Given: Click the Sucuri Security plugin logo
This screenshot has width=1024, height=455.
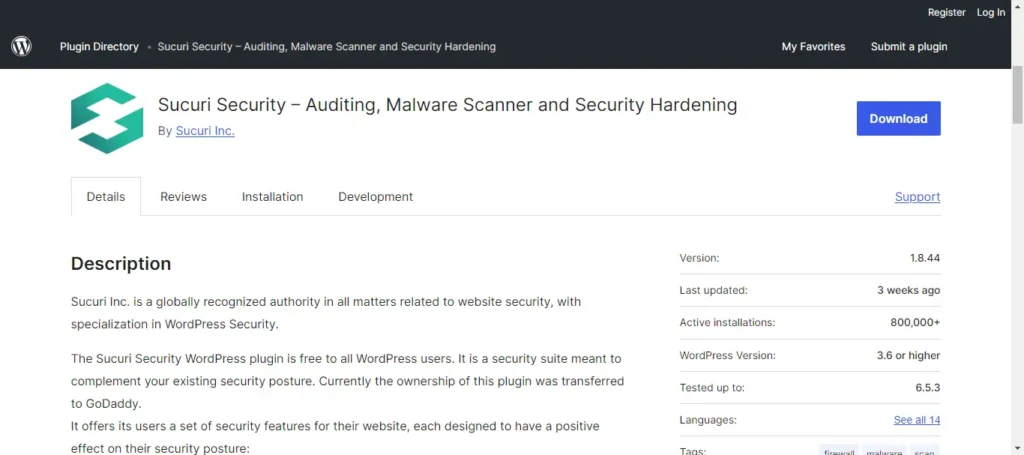Looking at the screenshot, I should tap(107, 118).
